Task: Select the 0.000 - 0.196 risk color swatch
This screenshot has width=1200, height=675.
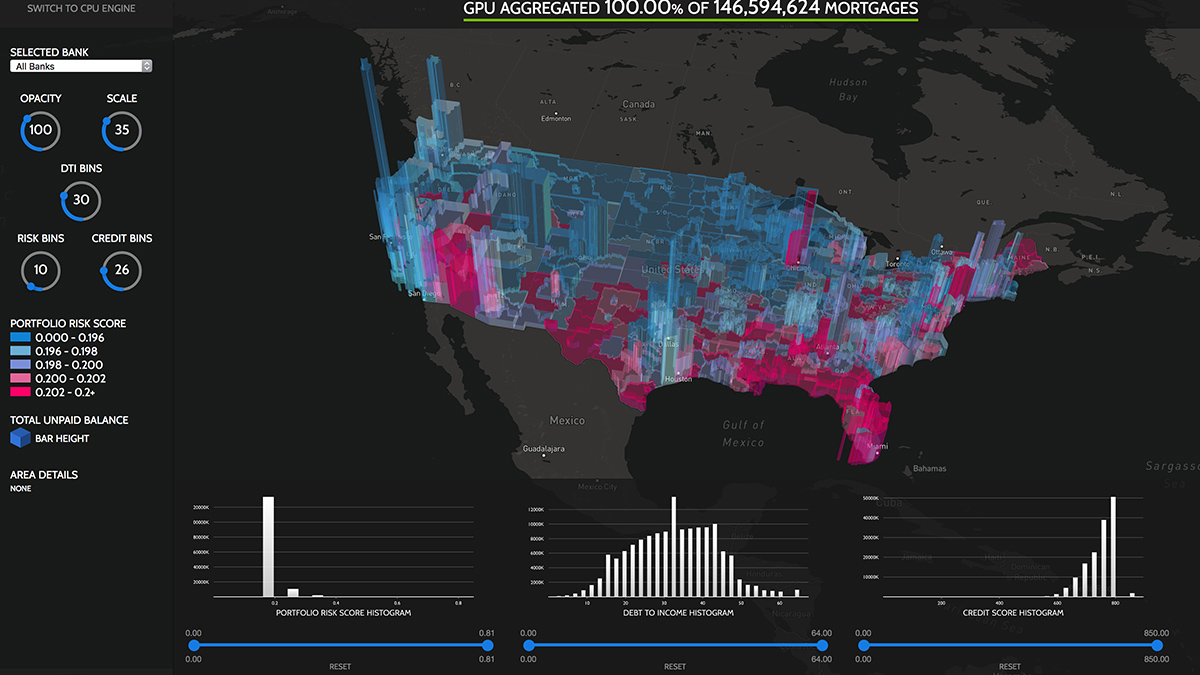Action: [21, 338]
